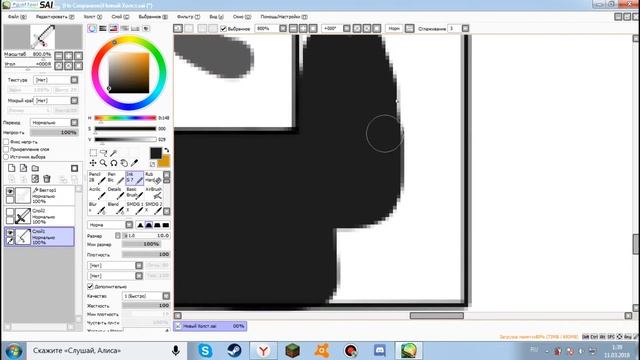
Task: Open the Качество dropdown
Action: 146,296
